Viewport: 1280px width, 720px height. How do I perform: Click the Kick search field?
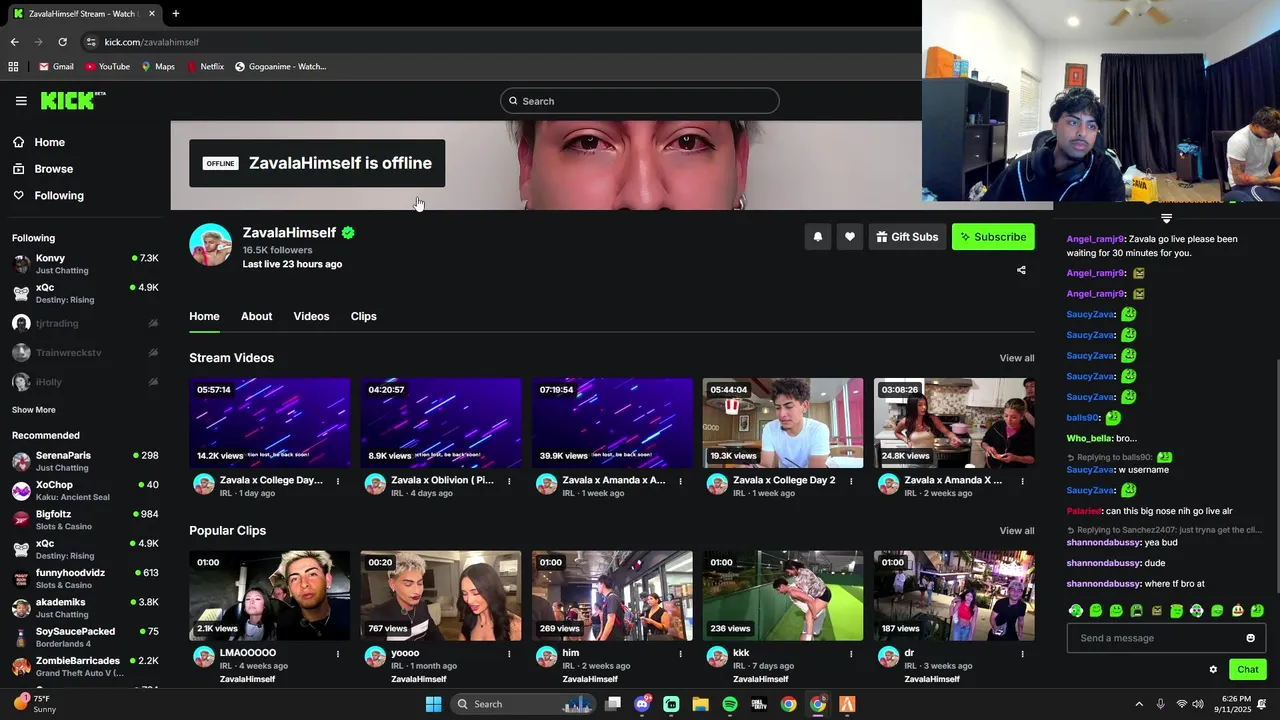click(x=640, y=101)
